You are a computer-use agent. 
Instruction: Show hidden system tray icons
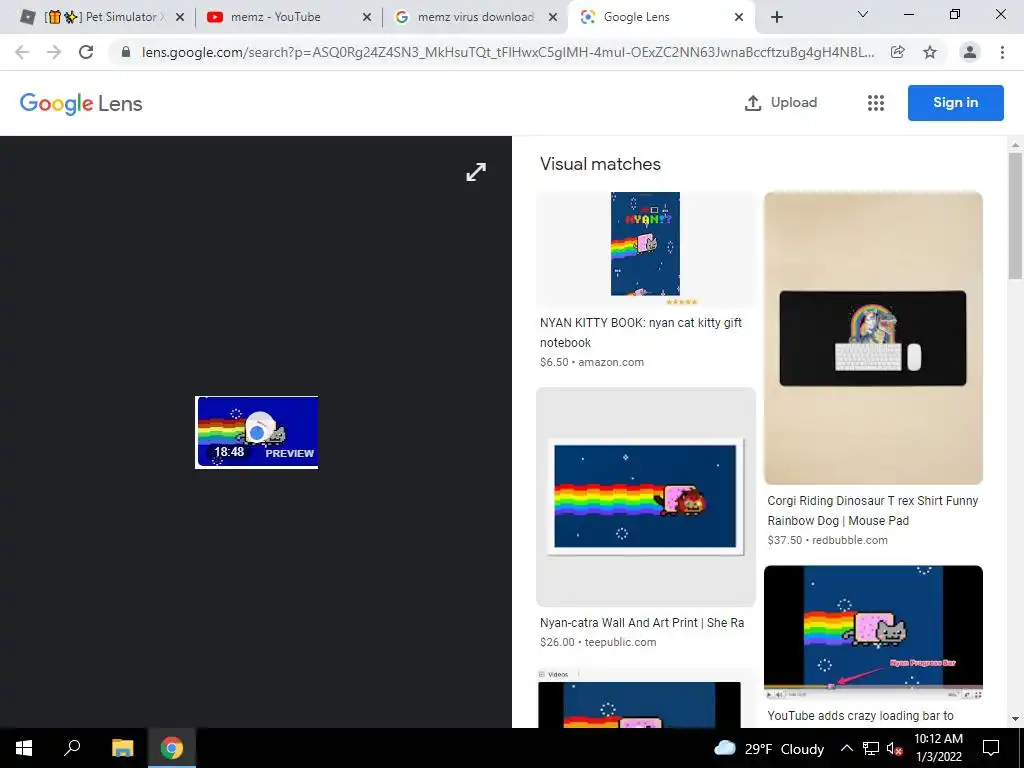[x=846, y=748]
